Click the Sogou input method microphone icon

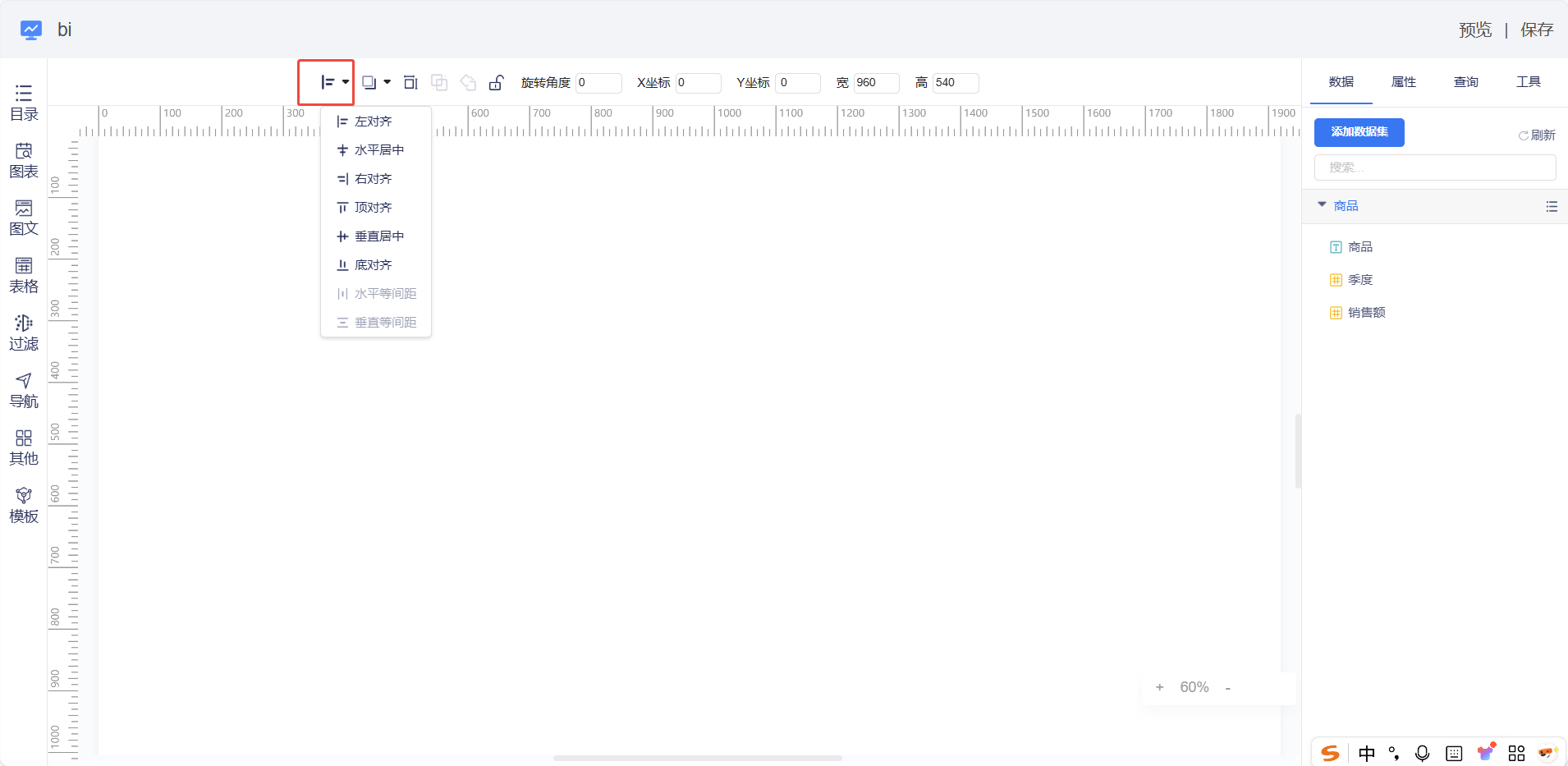tap(1422, 753)
